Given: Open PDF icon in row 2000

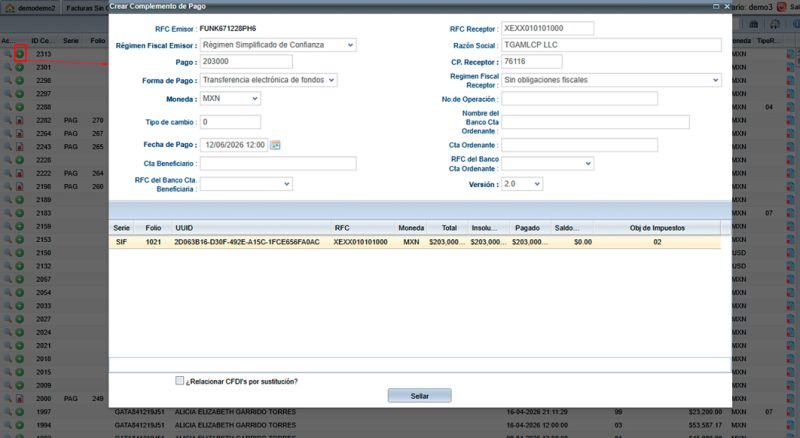Looking at the screenshot, I should [20, 399].
